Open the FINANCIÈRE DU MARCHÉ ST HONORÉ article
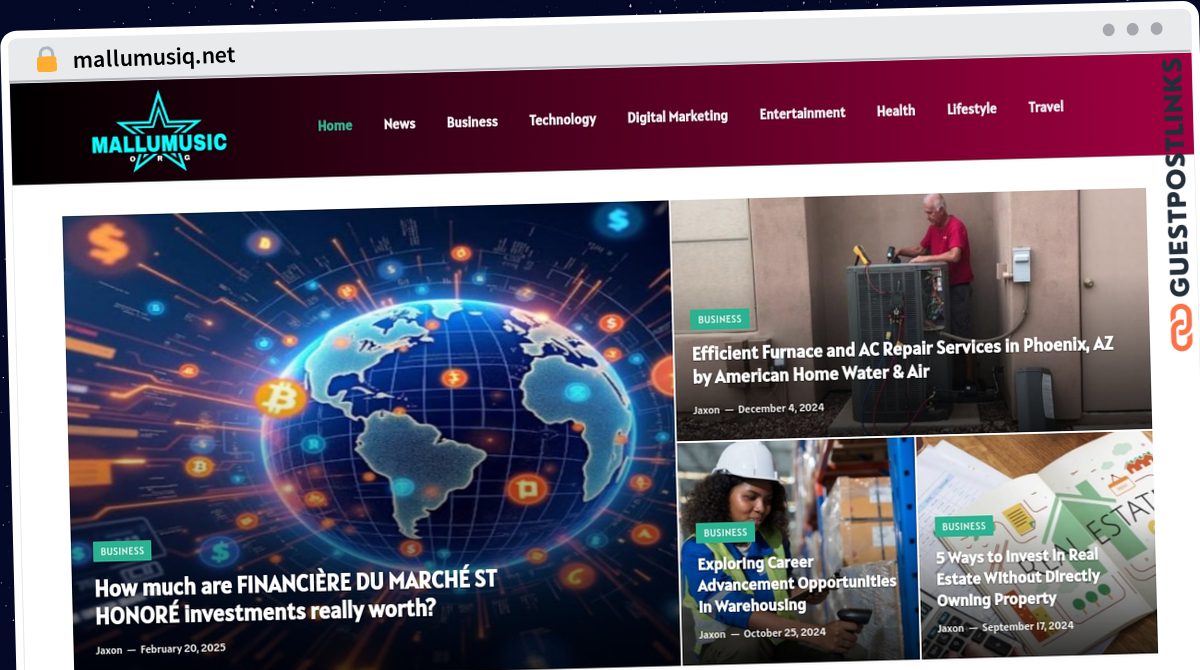The image size is (1200, 670). 296,596
